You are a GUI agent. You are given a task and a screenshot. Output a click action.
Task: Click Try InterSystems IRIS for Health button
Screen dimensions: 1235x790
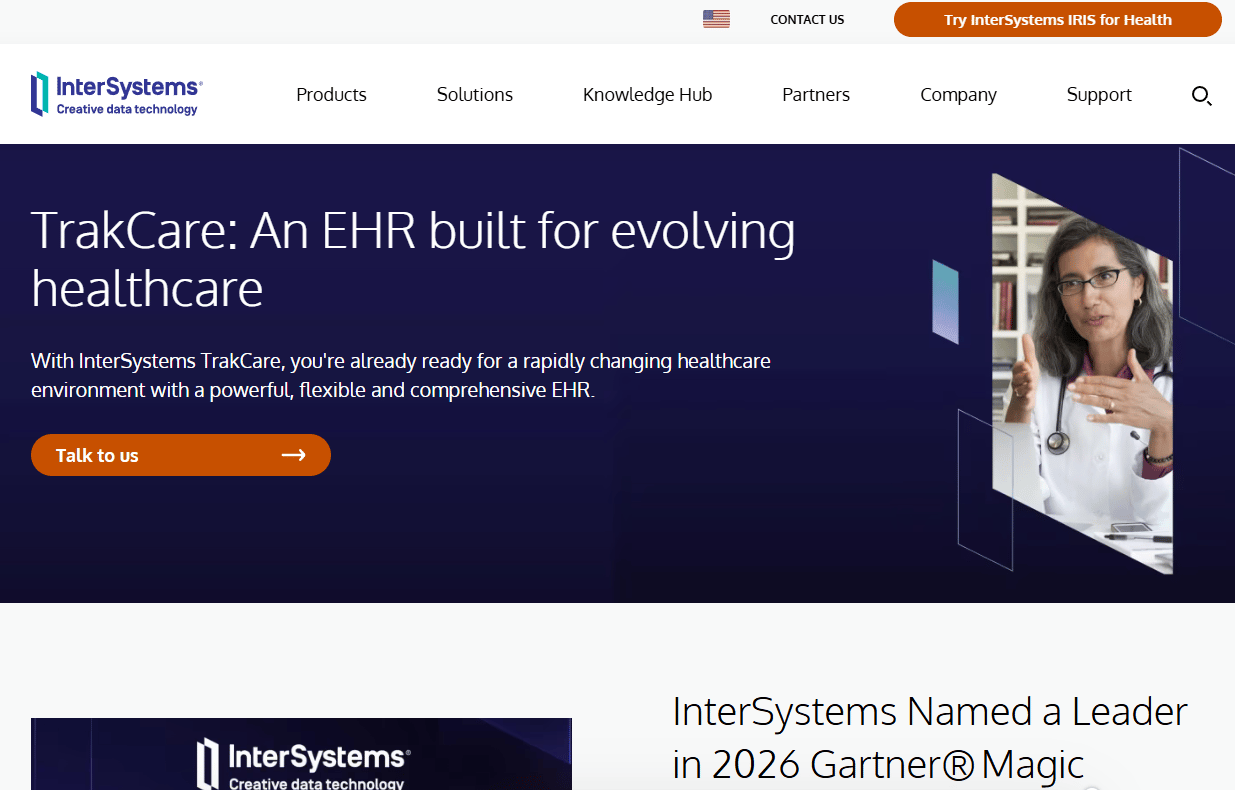tap(1058, 20)
